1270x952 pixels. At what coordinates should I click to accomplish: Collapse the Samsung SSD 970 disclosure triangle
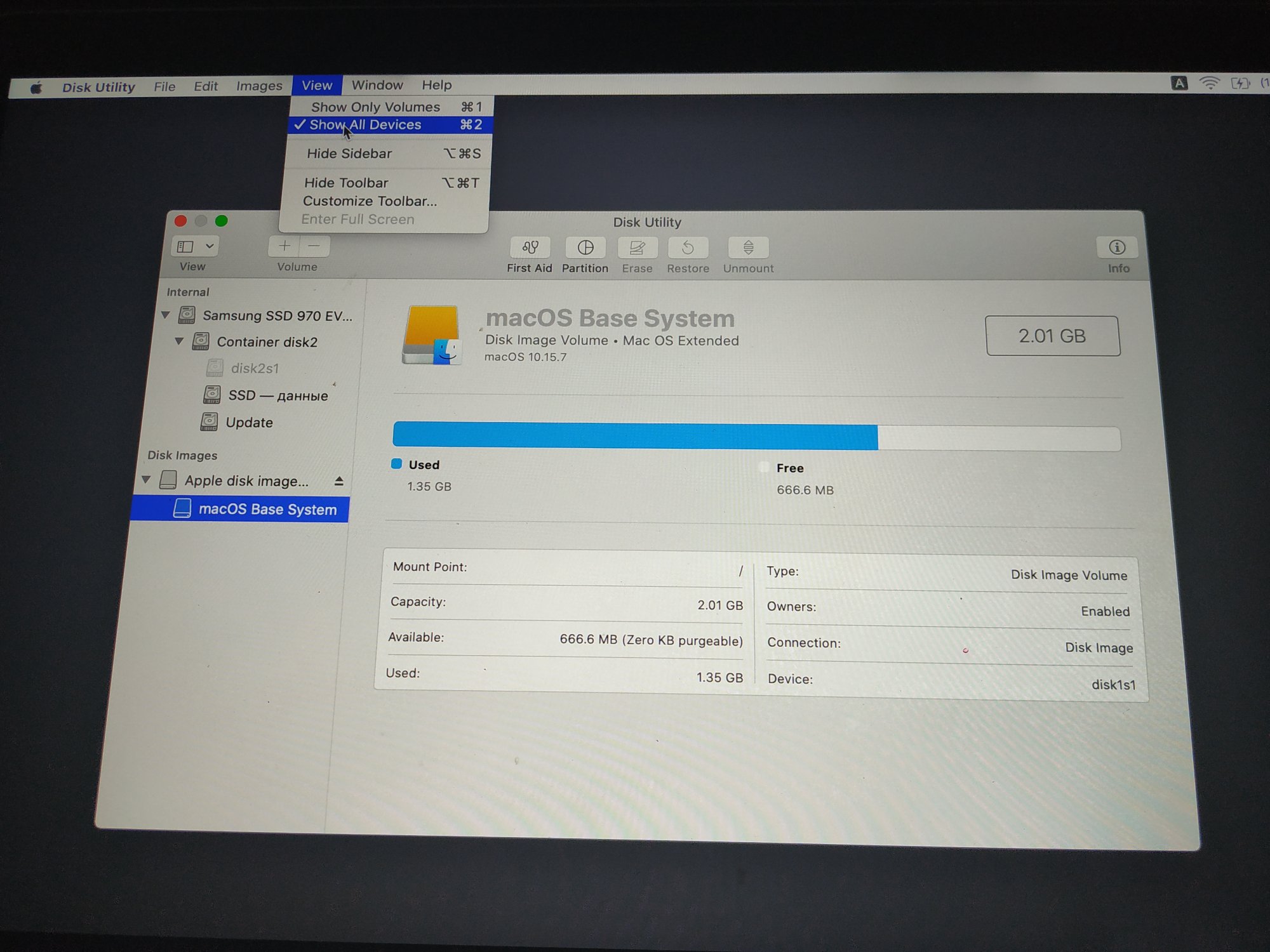tap(166, 315)
